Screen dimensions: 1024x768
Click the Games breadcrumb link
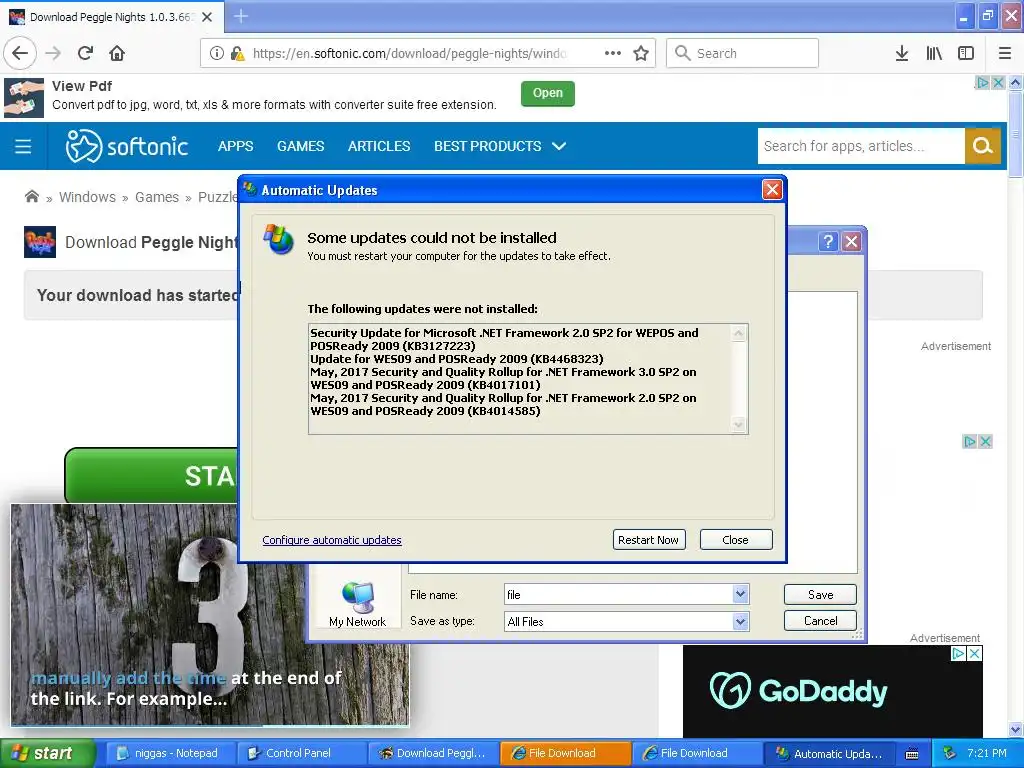point(157,197)
